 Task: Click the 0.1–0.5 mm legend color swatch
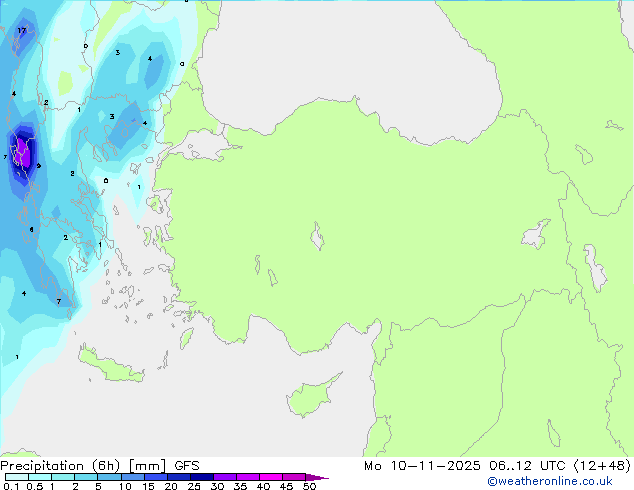coord(17,477)
